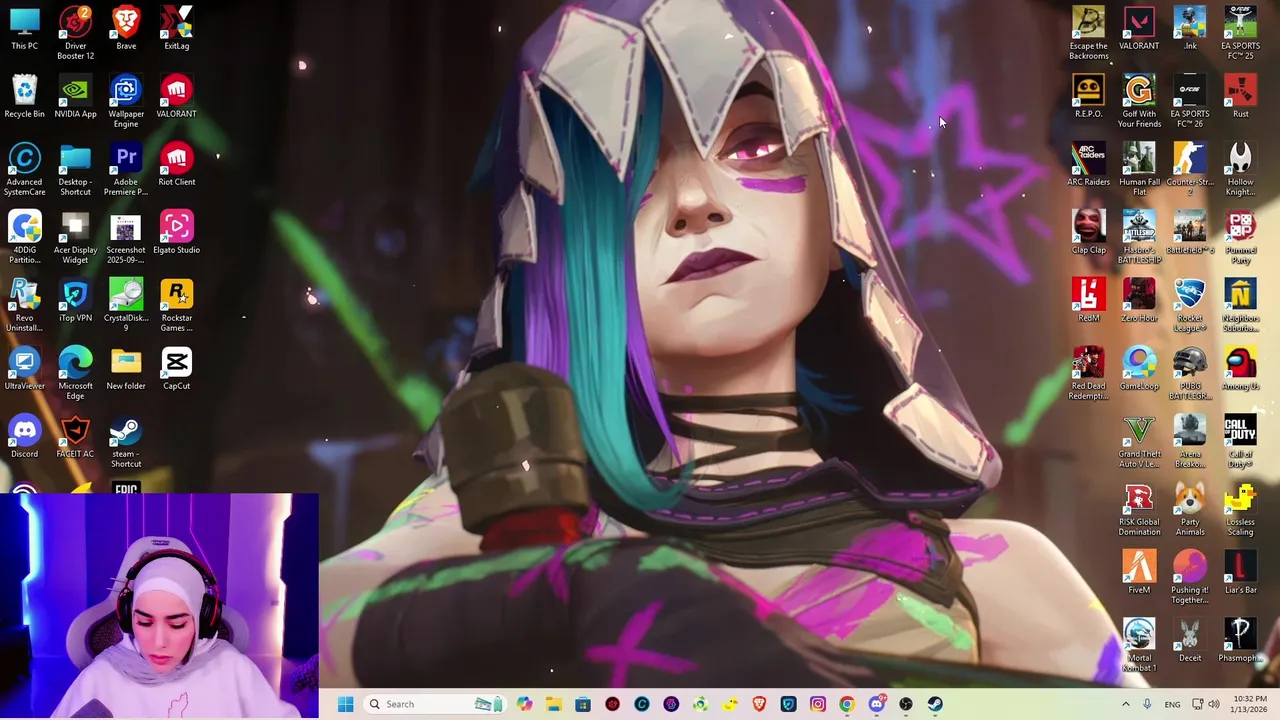Launch EA SPORTS FC 25 shortcut
Viewport: 1280px width, 720px height.
pos(1240,33)
